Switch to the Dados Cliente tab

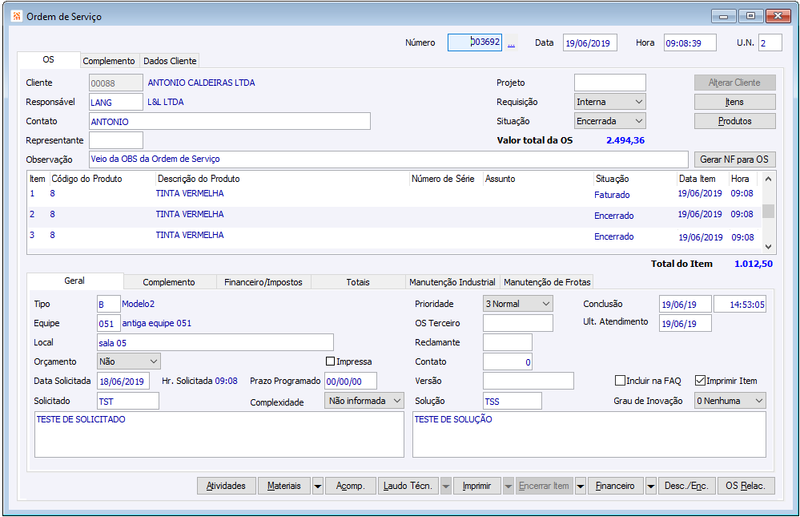point(170,61)
